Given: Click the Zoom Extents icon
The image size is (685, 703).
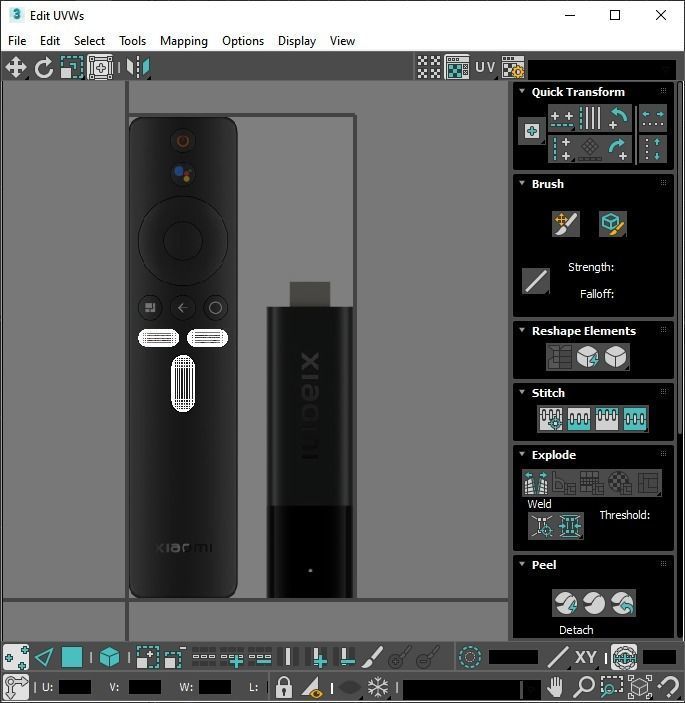Looking at the screenshot, I should 640,686.
